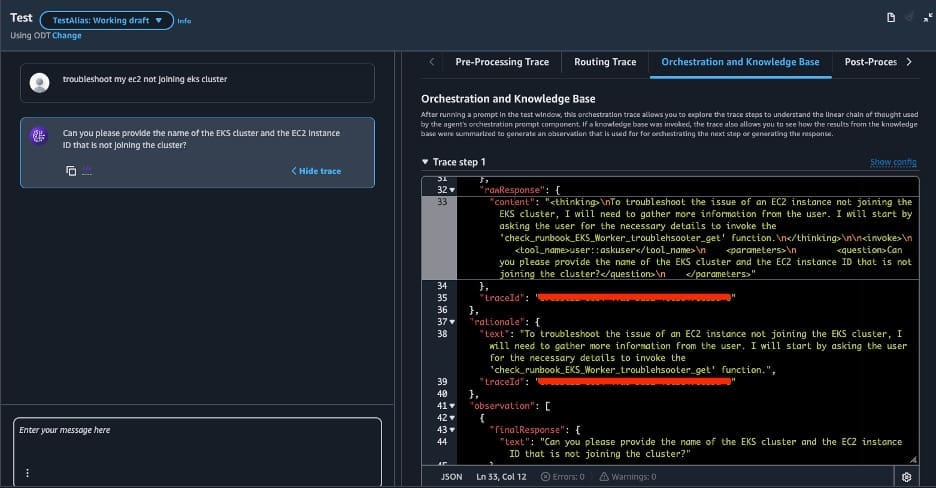Collapse Trace step 1 section
This screenshot has height=488, width=936.
click(426, 162)
